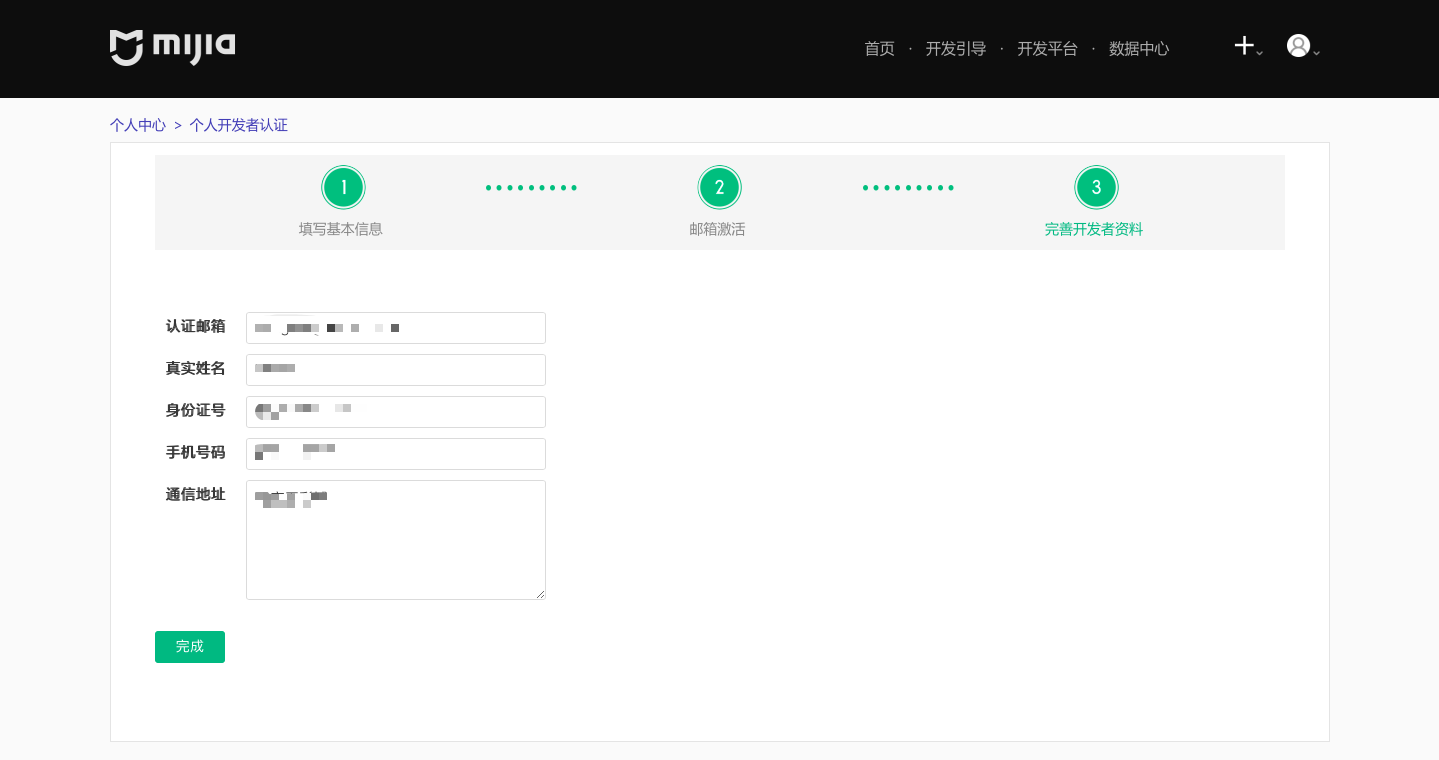Click the 通信地址 field label

pyautogui.click(x=196, y=494)
